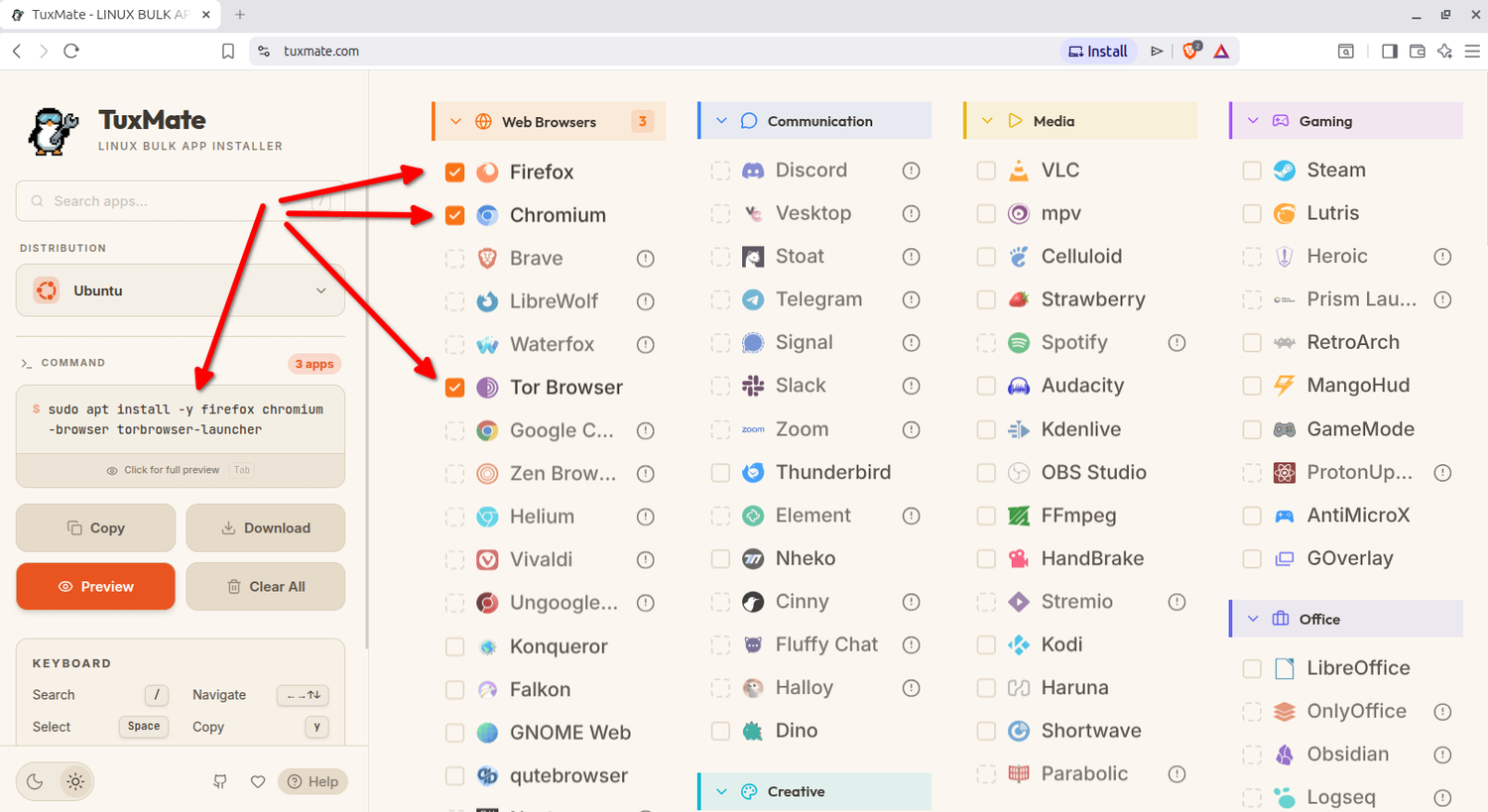Click the OBS Studio icon
The height and width of the screenshot is (812, 1488).
(x=1019, y=473)
